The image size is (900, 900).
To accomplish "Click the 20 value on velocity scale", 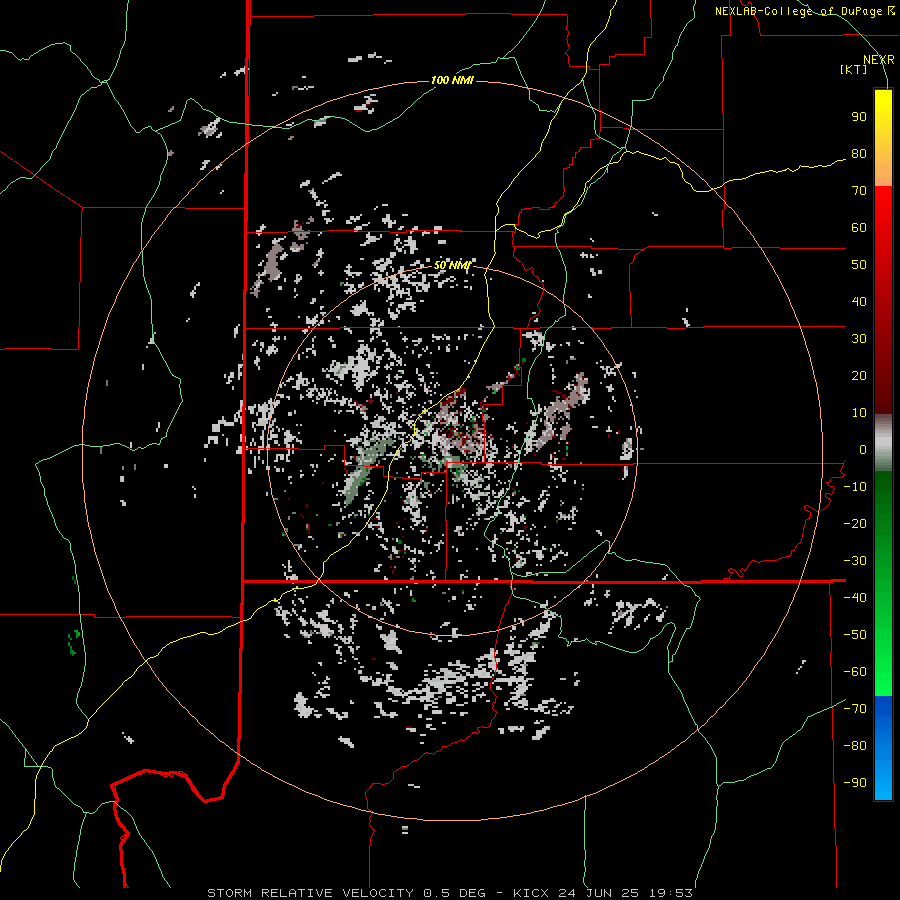I will click(x=859, y=375).
